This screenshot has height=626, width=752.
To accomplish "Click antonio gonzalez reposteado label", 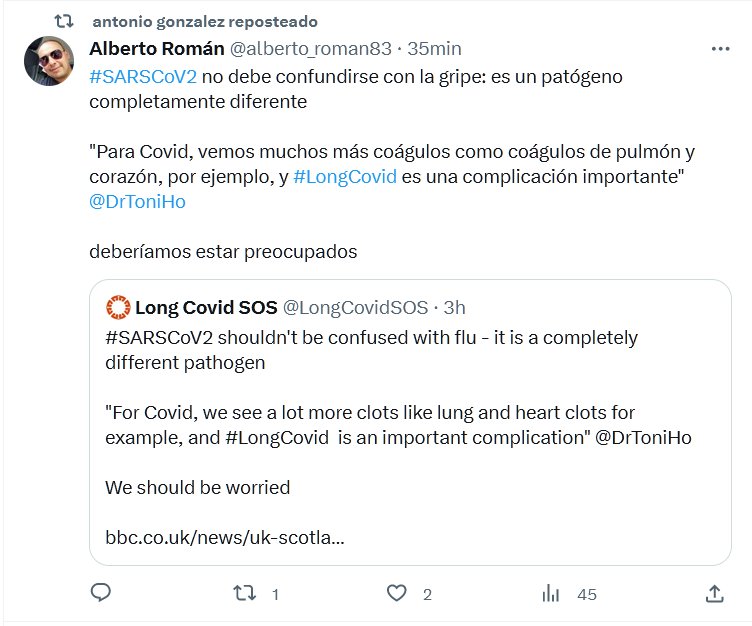I will pyautogui.click(x=204, y=21).
